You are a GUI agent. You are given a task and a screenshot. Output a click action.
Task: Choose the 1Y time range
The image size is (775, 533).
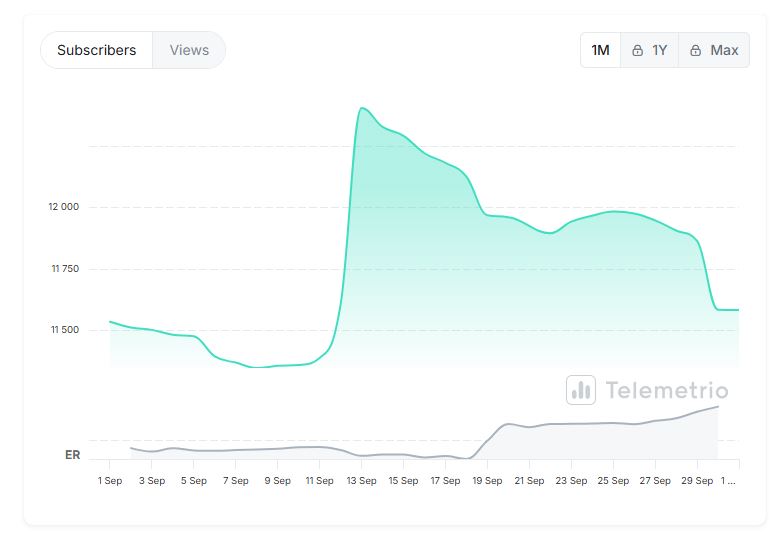coord(659,50)
